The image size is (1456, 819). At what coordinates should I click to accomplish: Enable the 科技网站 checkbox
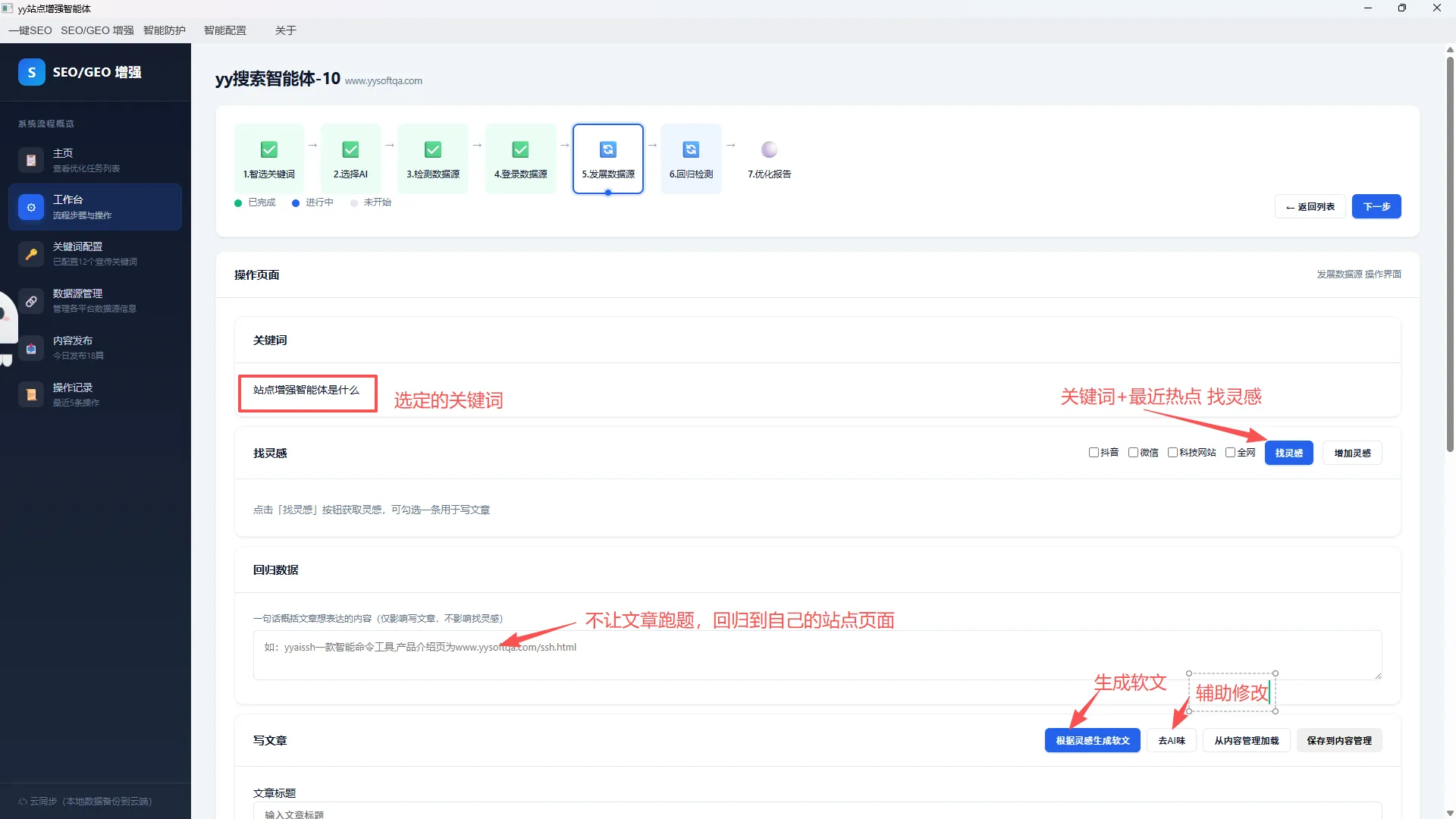coord(1172,453)
